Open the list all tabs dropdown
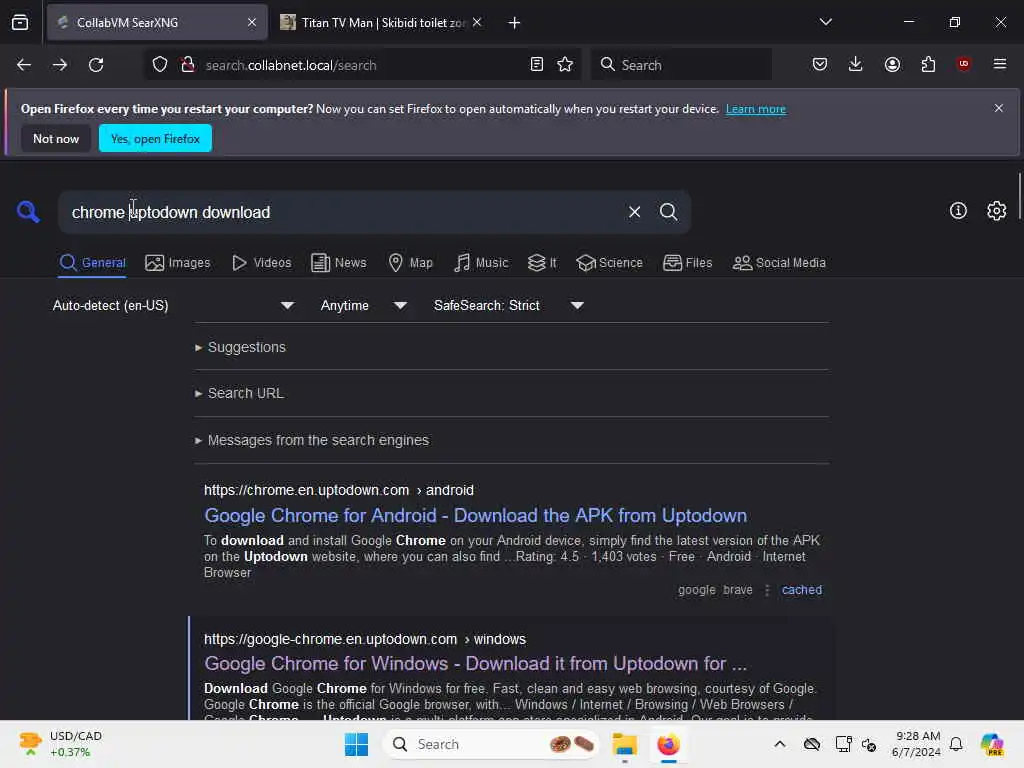The width and height of the screenshot is (1024, 768). pos(825,22)
